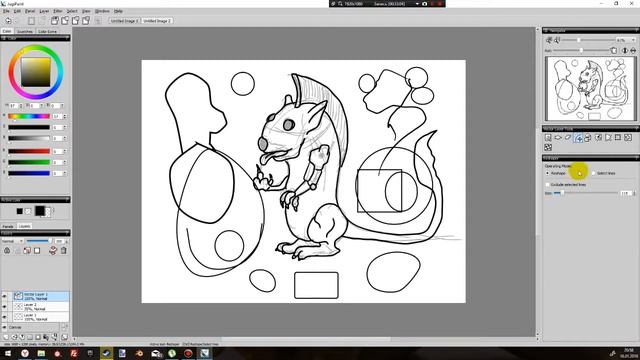
Task: Open the Filter menu
Action: pyautogui.click(x=58, y=11)
